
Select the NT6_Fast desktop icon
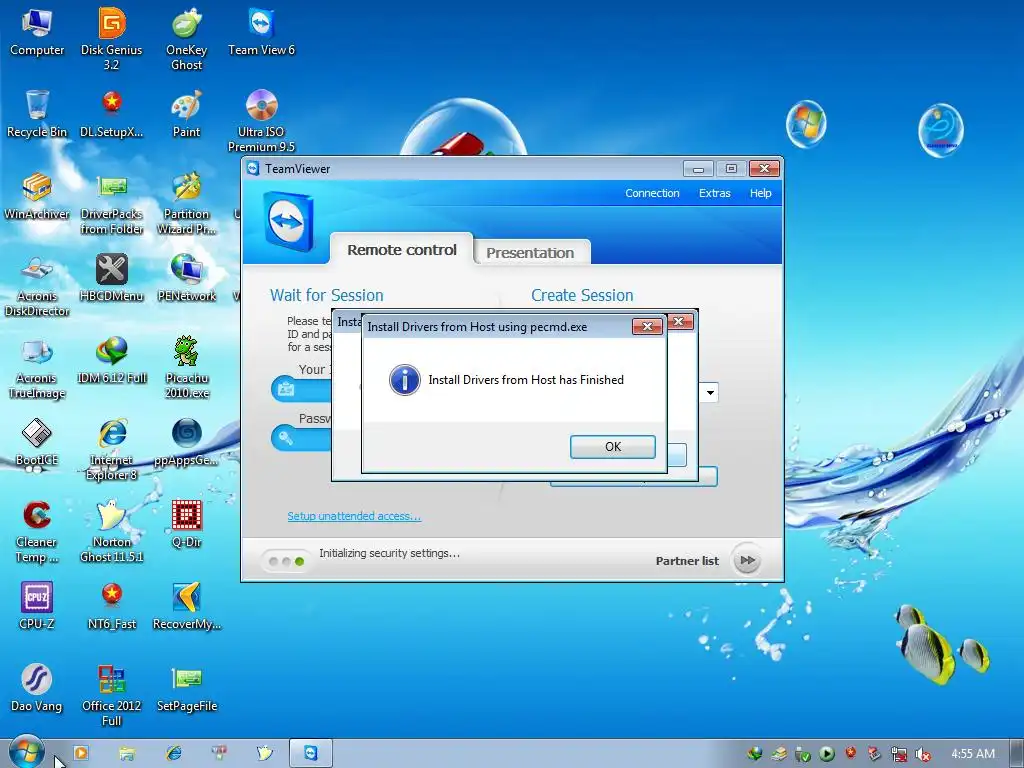[112, 607]
